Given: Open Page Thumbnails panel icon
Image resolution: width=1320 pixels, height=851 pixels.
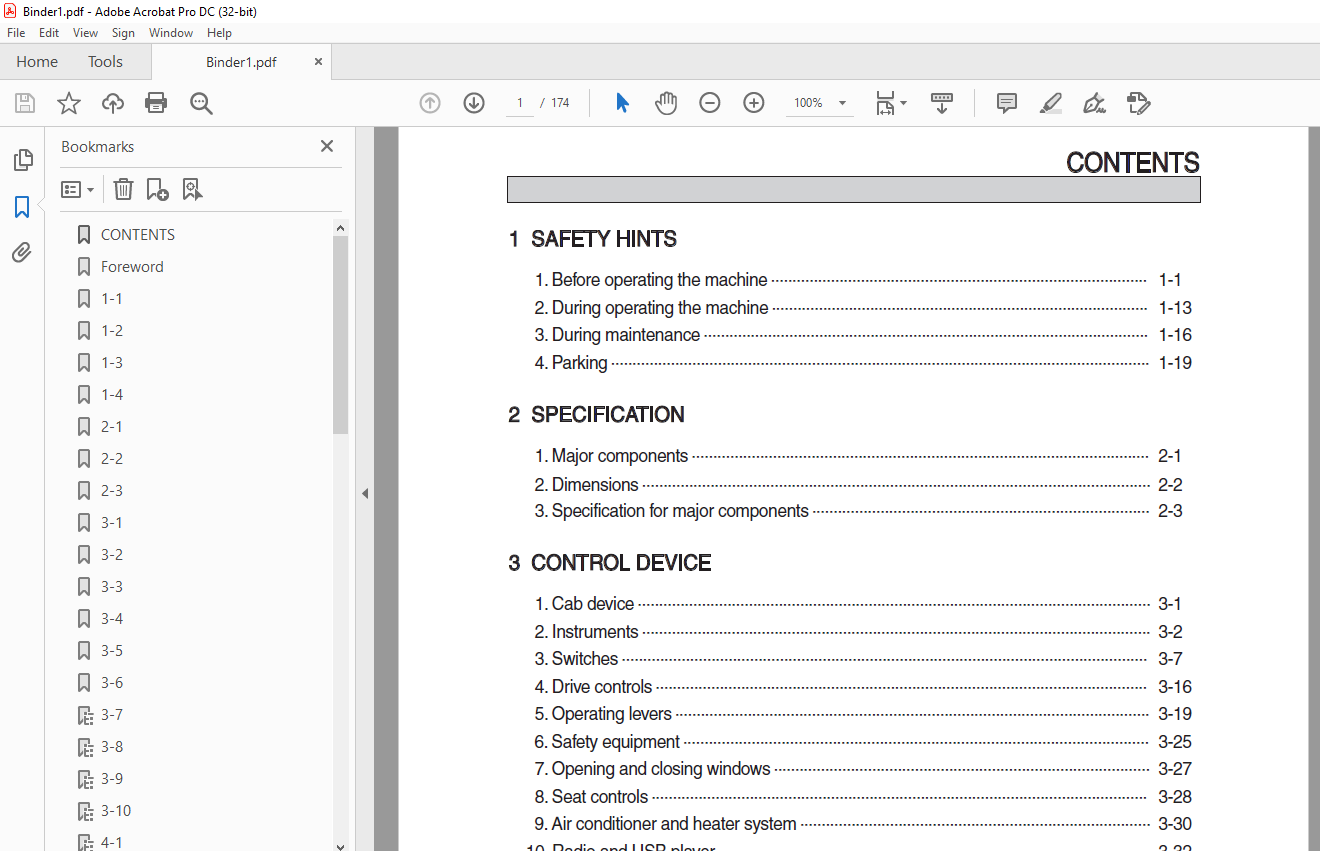Looking at the screenshot, I should [22, 160].
